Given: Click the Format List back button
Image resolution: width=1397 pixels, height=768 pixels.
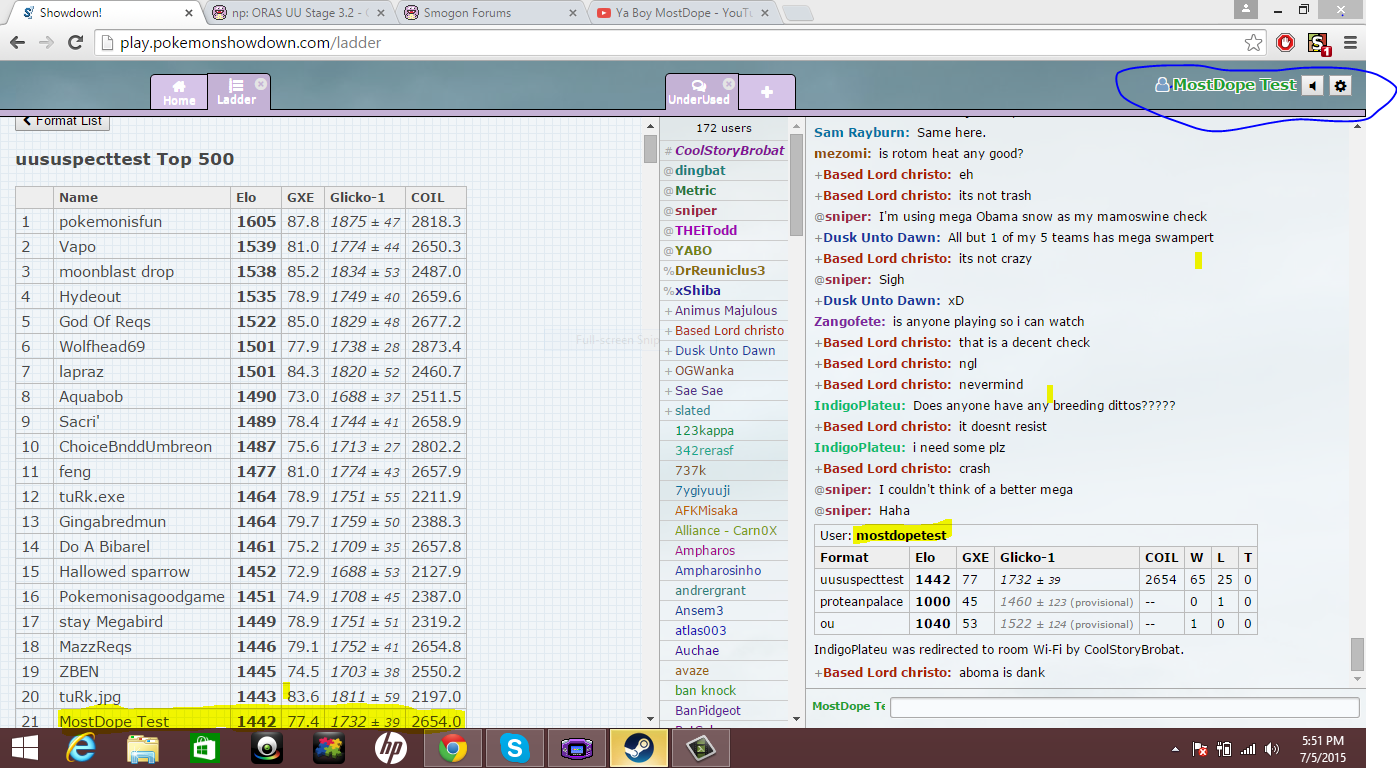Looking at the screenshot, I should click(62, 121).
